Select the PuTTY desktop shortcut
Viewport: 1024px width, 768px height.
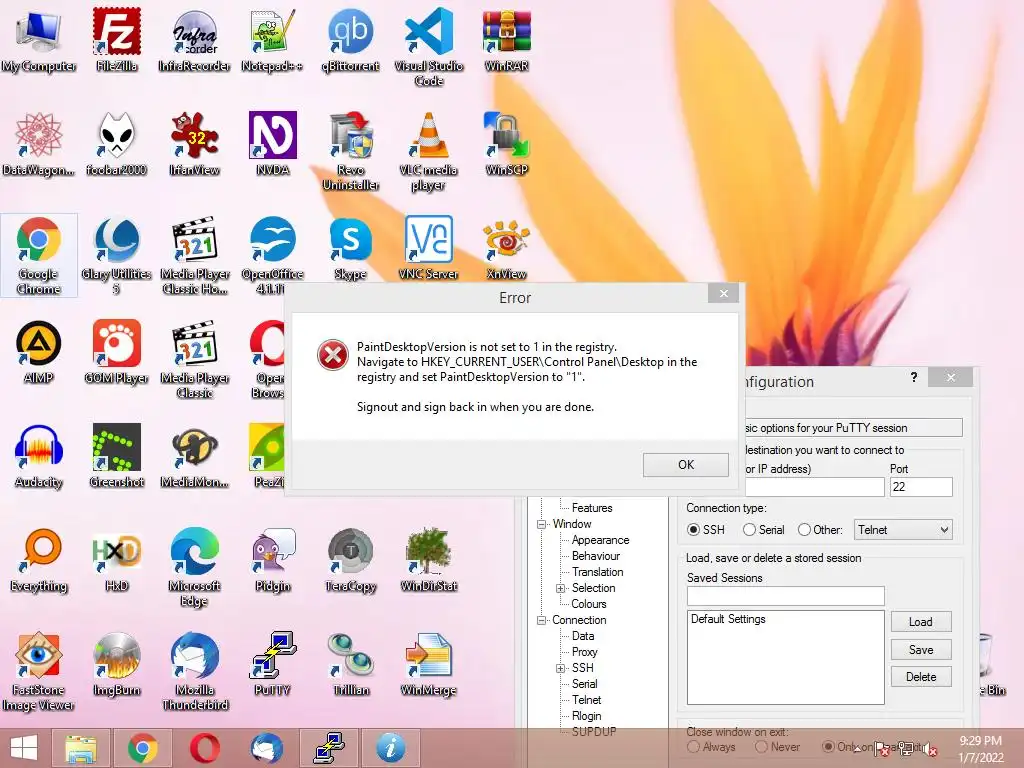coord(272,664)
